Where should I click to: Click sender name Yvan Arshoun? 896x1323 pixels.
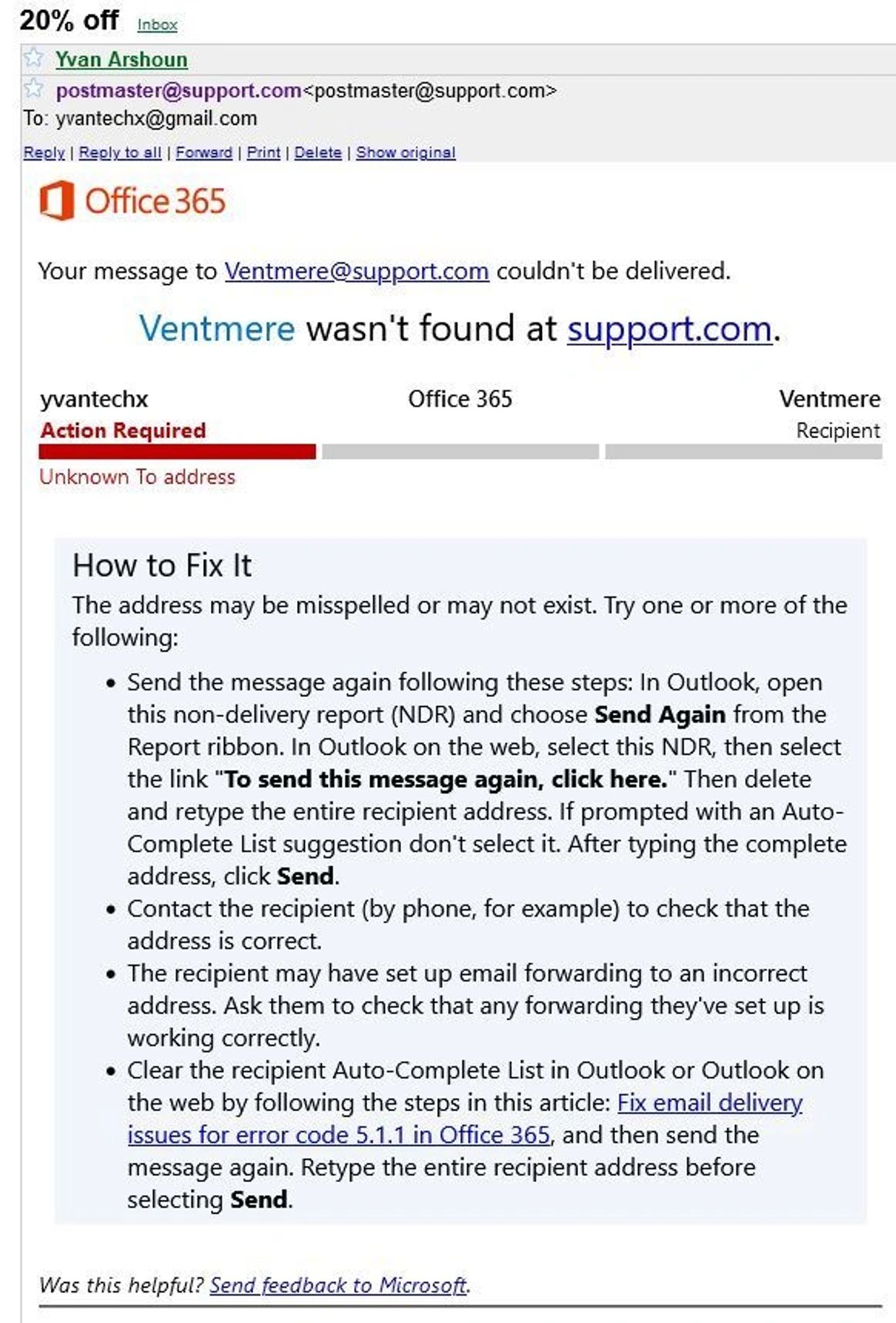click(x=121, y=59)
